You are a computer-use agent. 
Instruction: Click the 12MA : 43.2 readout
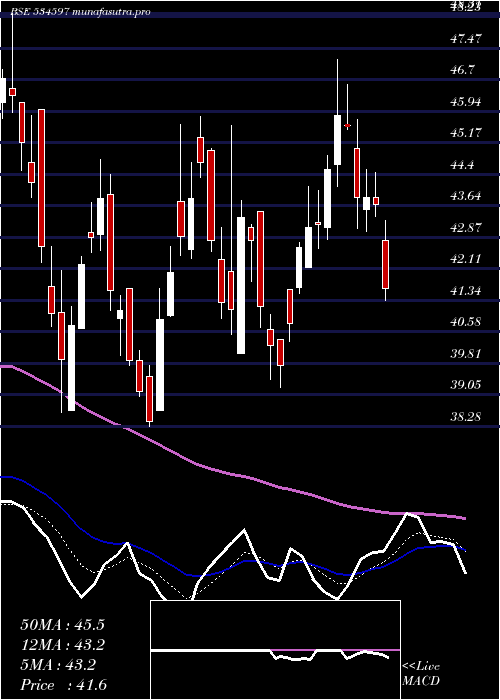point(62,645)
